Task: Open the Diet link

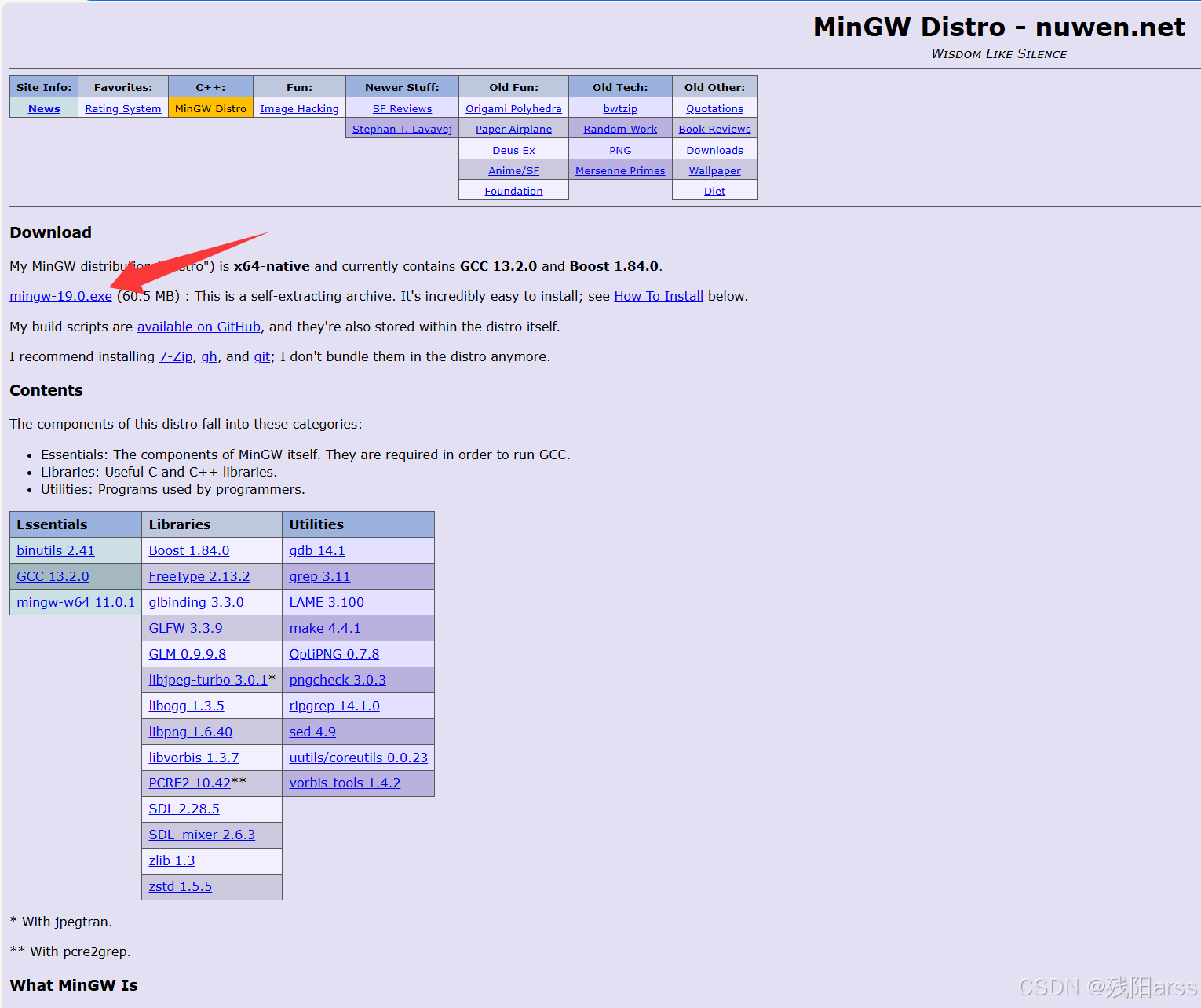Action: (714, 191)
